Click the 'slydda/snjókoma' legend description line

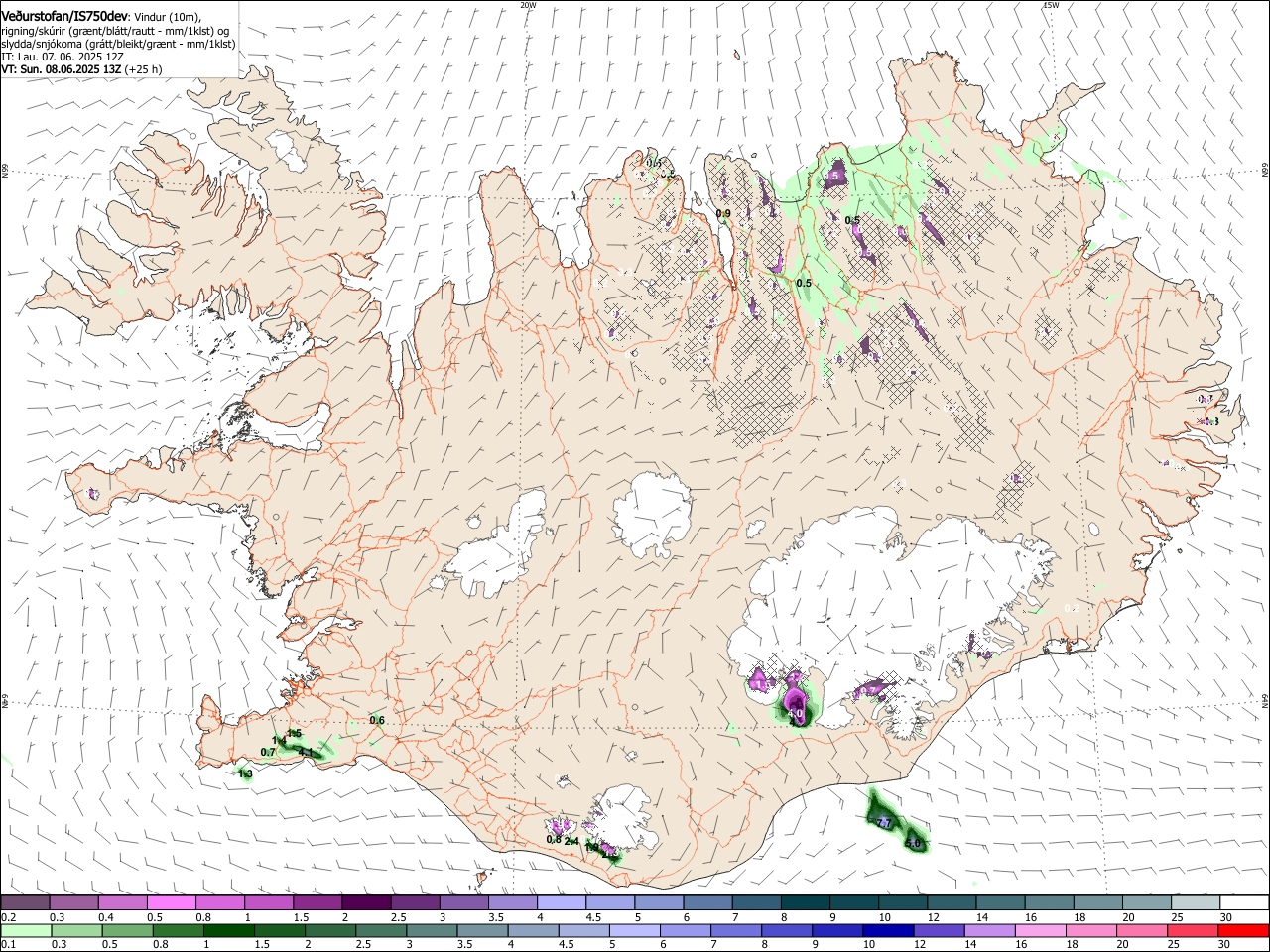coord(118,44)
